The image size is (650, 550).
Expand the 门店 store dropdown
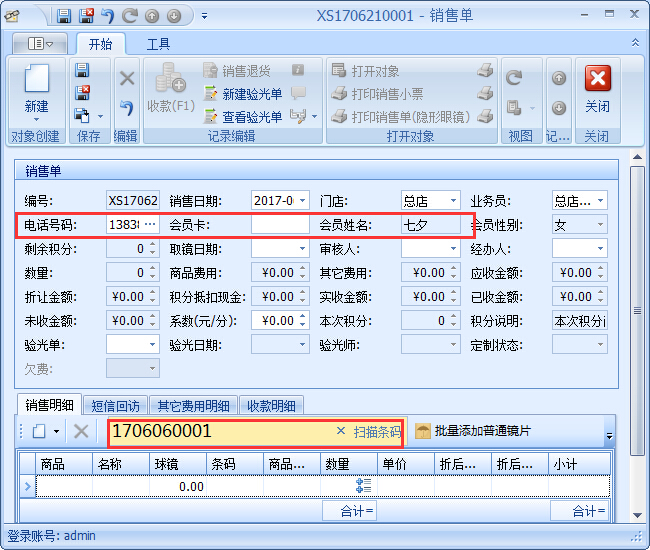452,200
